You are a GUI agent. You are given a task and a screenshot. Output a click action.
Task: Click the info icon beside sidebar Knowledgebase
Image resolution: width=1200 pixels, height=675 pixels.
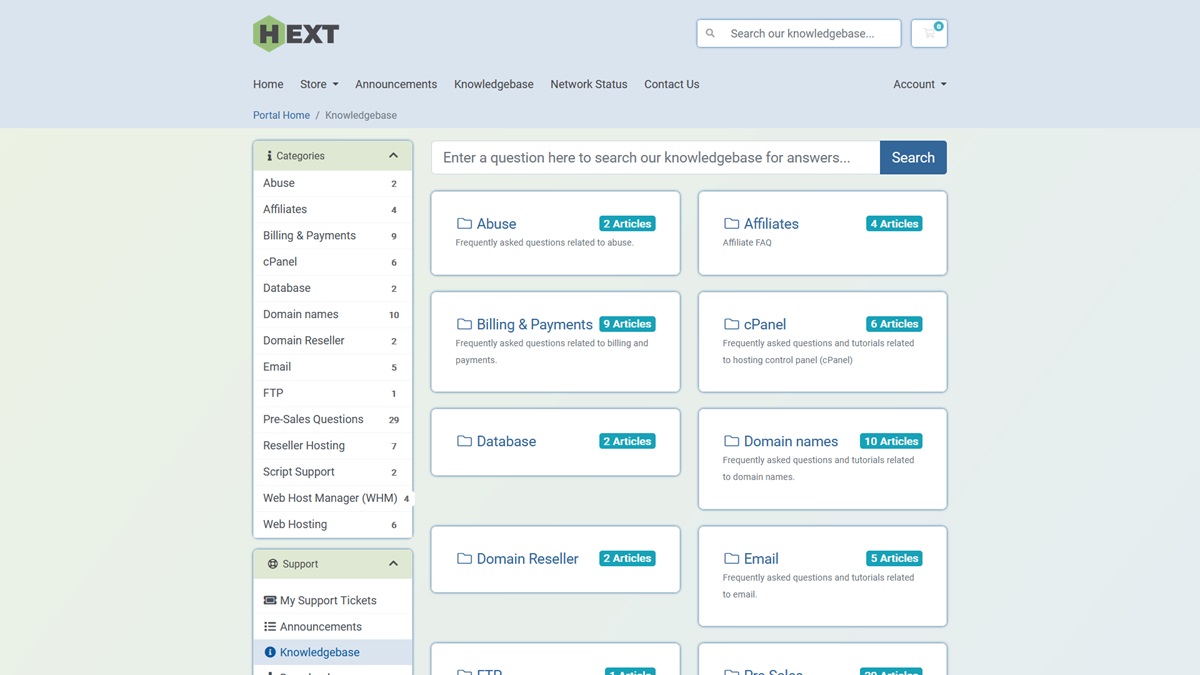coord(270,652)
